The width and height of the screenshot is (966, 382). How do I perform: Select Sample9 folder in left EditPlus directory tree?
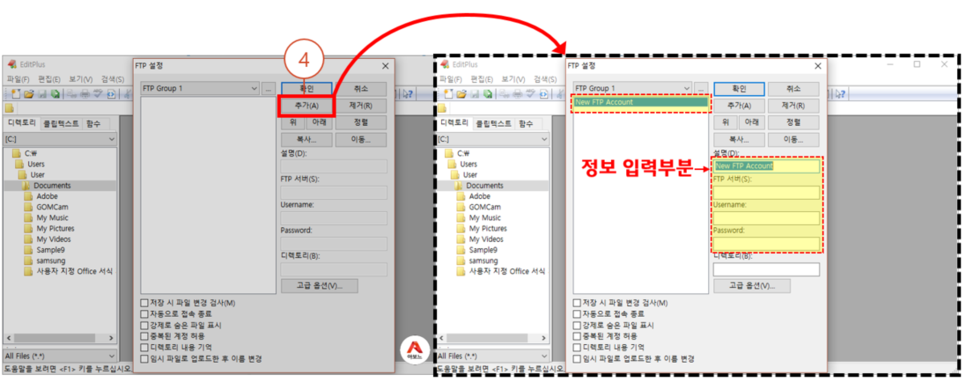point(51,250)
